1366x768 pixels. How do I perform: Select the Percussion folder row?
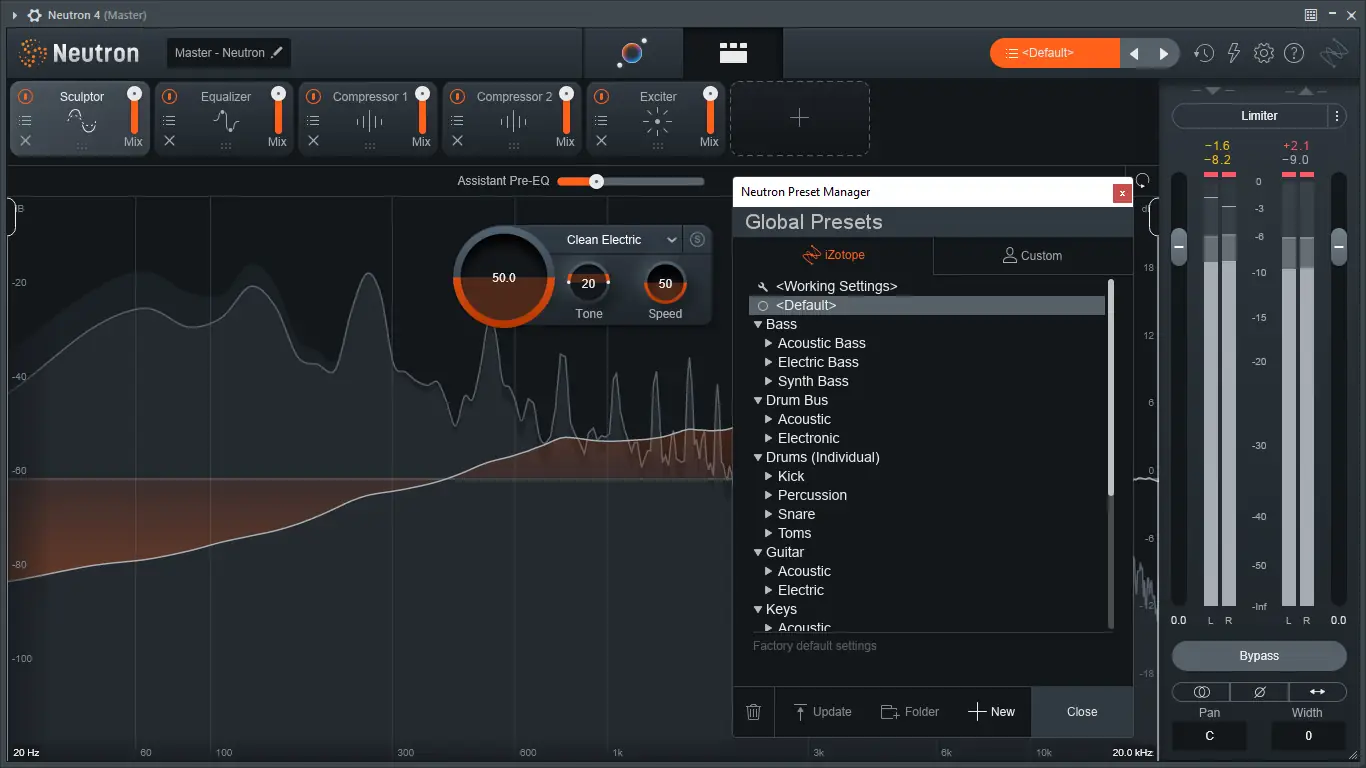927,495
